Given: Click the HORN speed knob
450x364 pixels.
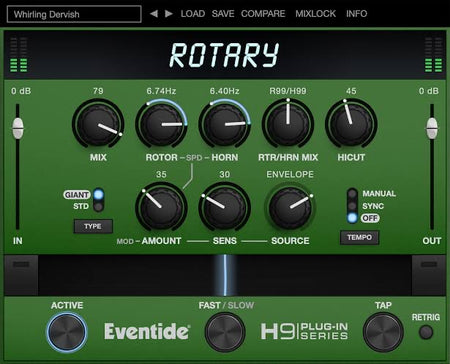Looking at the screenshot, I should (x=225, y=124).
